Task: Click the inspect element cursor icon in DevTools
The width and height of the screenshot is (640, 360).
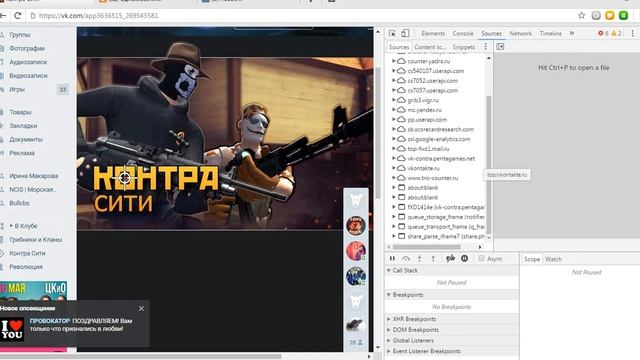Action: (x=392, y=33)
